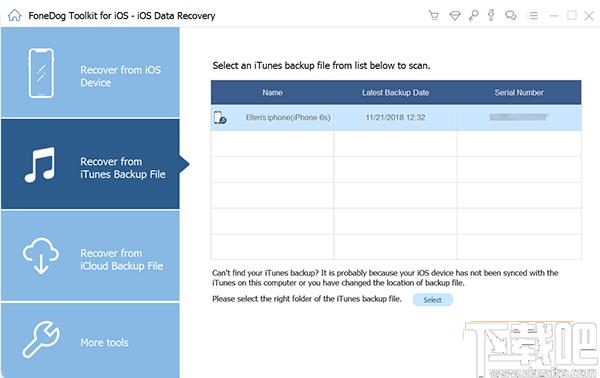Select Ellen's iphone backup row
Screen dimensions: 600x378
396,117
